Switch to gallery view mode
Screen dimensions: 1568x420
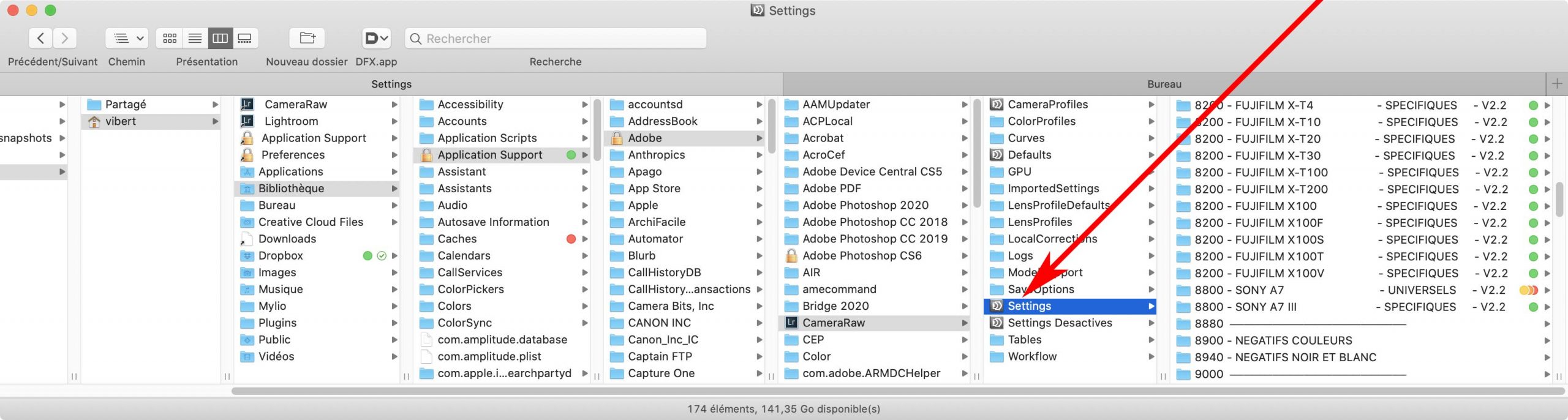click(245, 39)
